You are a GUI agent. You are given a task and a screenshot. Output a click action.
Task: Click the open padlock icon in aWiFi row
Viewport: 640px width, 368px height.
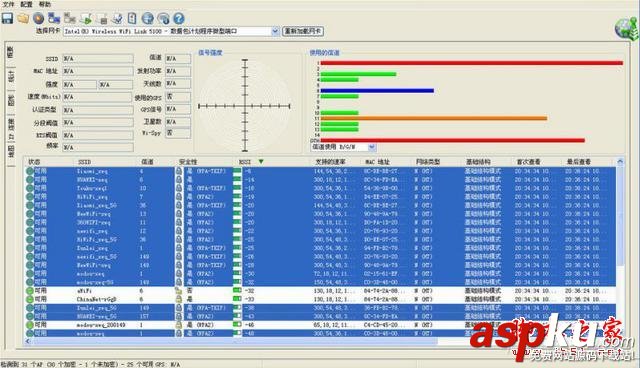179,291
